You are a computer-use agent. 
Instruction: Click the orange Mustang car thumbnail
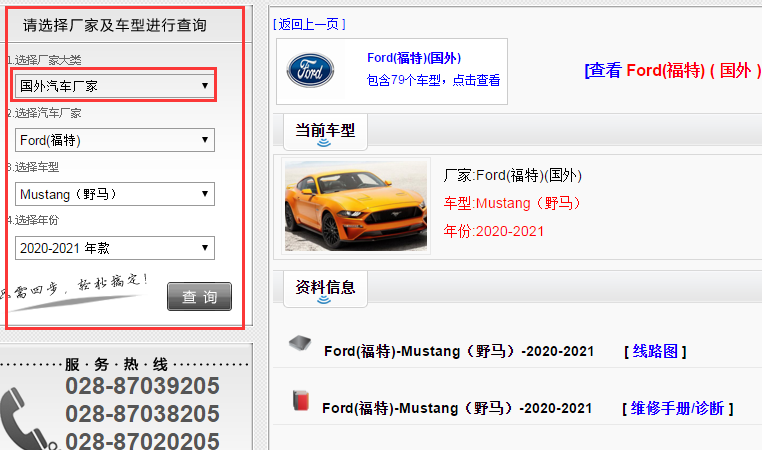coord(356,206)
